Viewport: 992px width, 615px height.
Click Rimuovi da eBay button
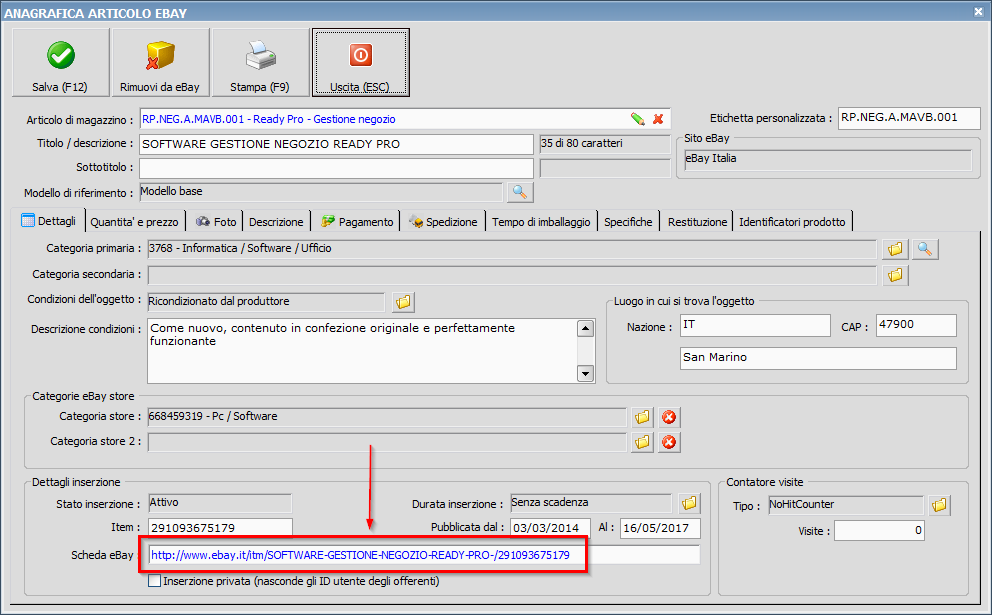click(160, 62)
